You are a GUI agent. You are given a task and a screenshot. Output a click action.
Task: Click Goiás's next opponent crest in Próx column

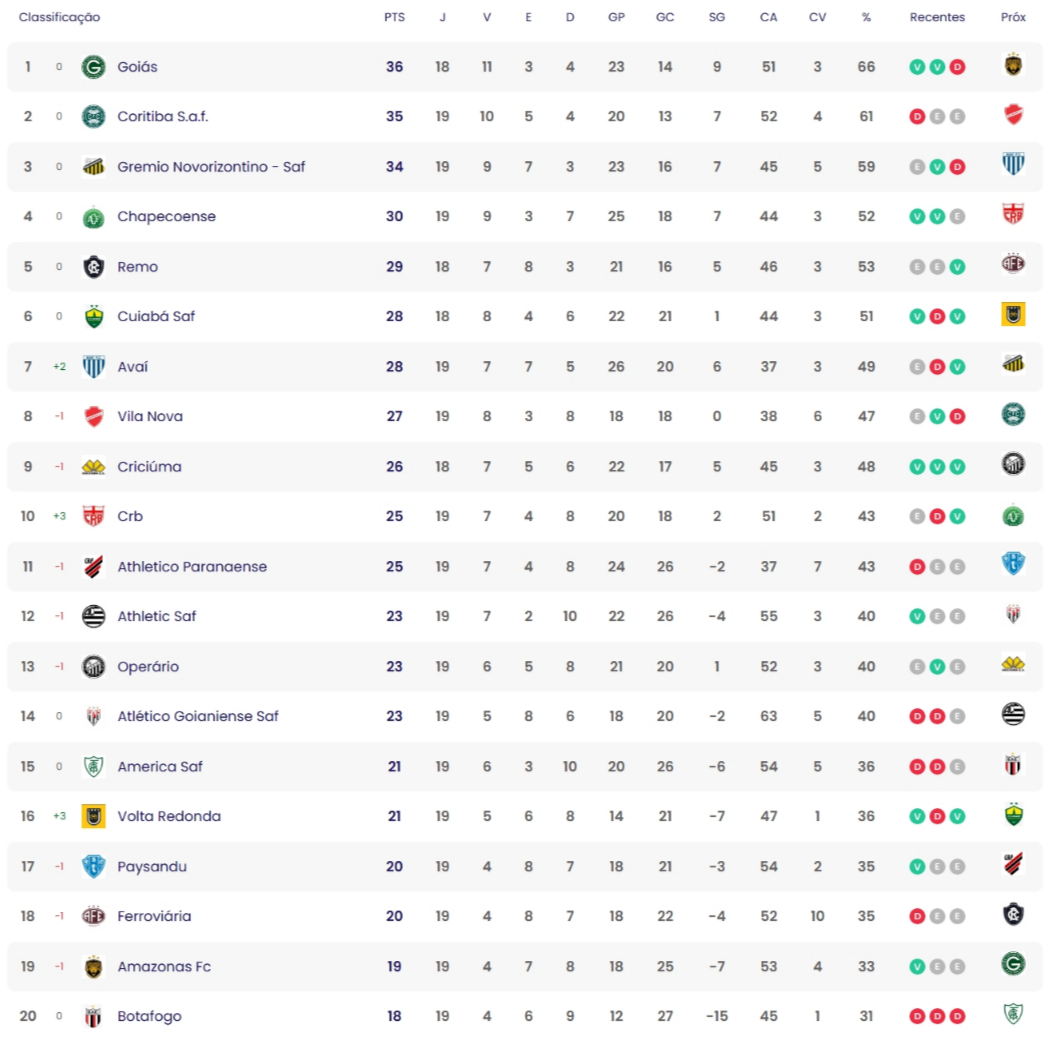(1013, 65)
